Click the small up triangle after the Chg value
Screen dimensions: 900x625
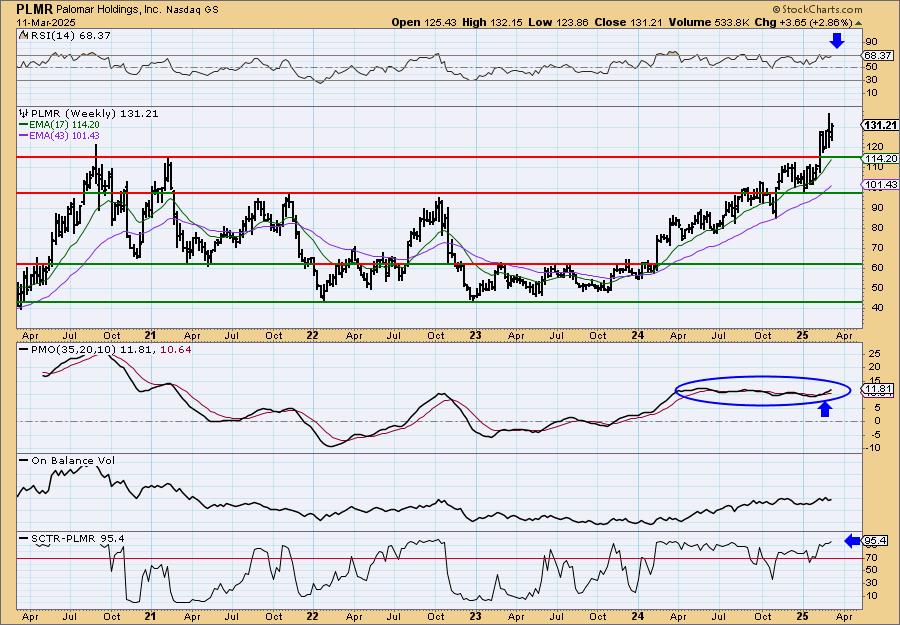pos(859,23)
